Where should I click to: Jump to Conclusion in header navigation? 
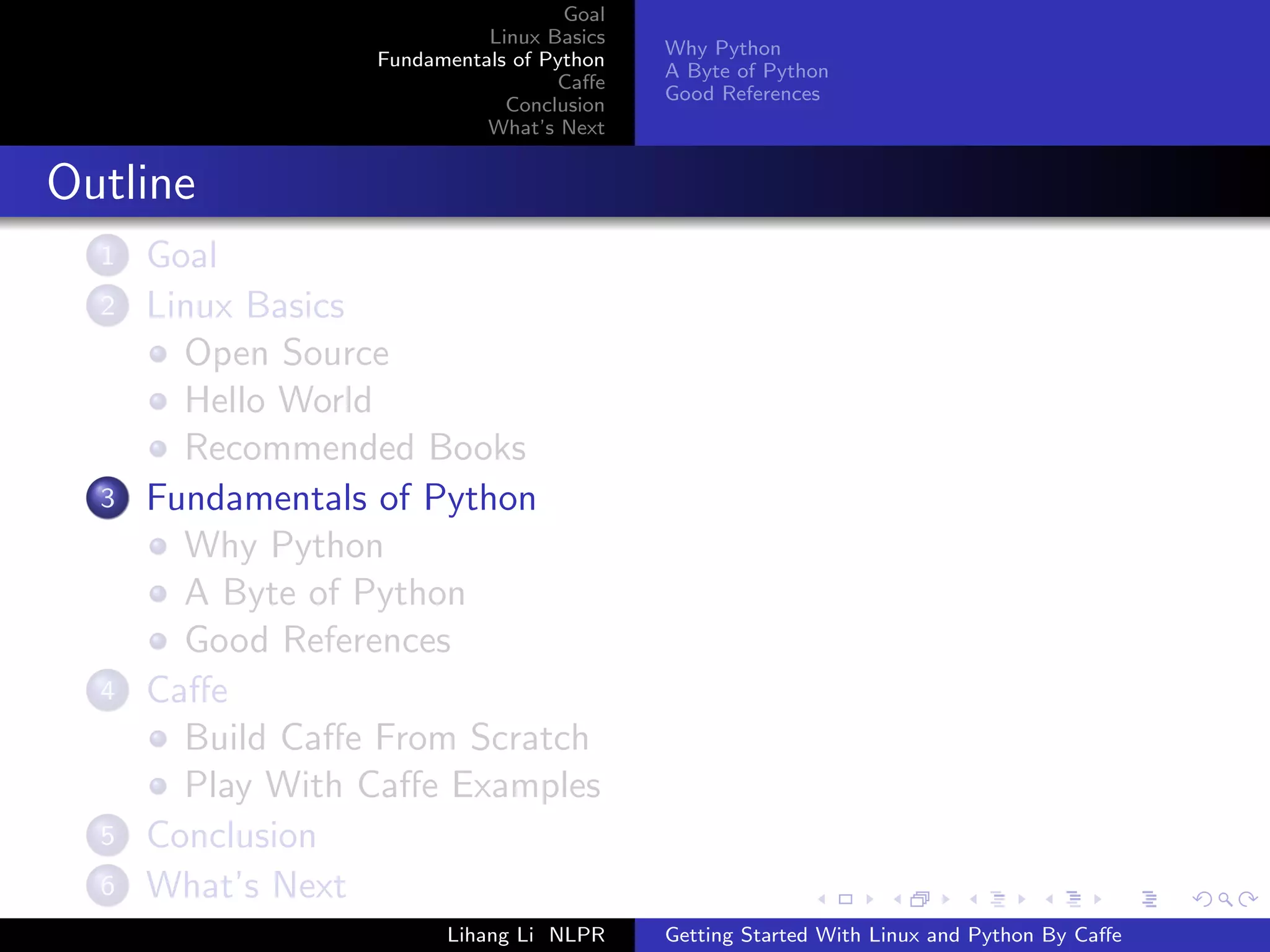click(555, 105)
